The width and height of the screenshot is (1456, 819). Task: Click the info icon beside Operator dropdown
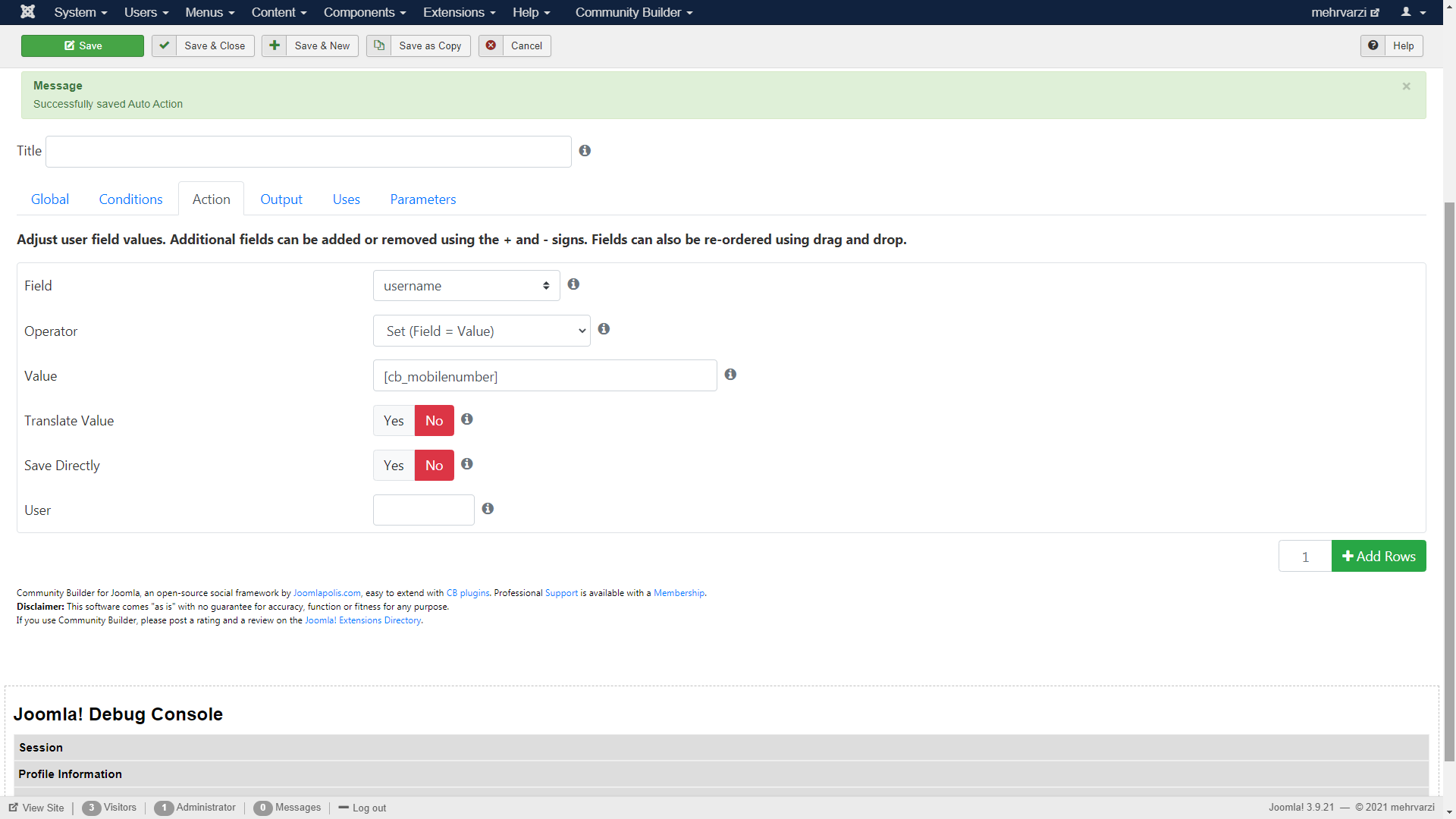point(604,329)
